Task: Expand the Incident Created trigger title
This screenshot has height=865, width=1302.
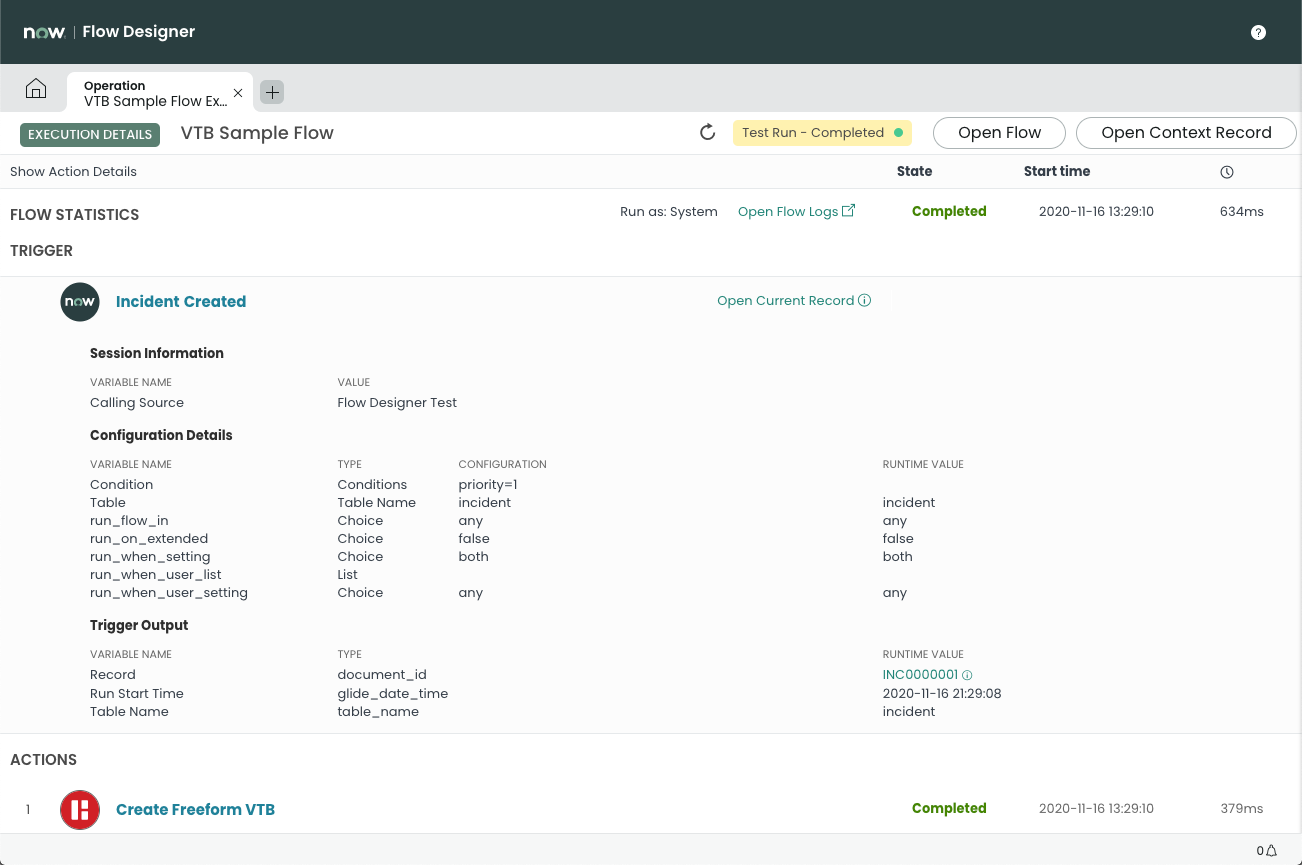Action: (181, 301)
